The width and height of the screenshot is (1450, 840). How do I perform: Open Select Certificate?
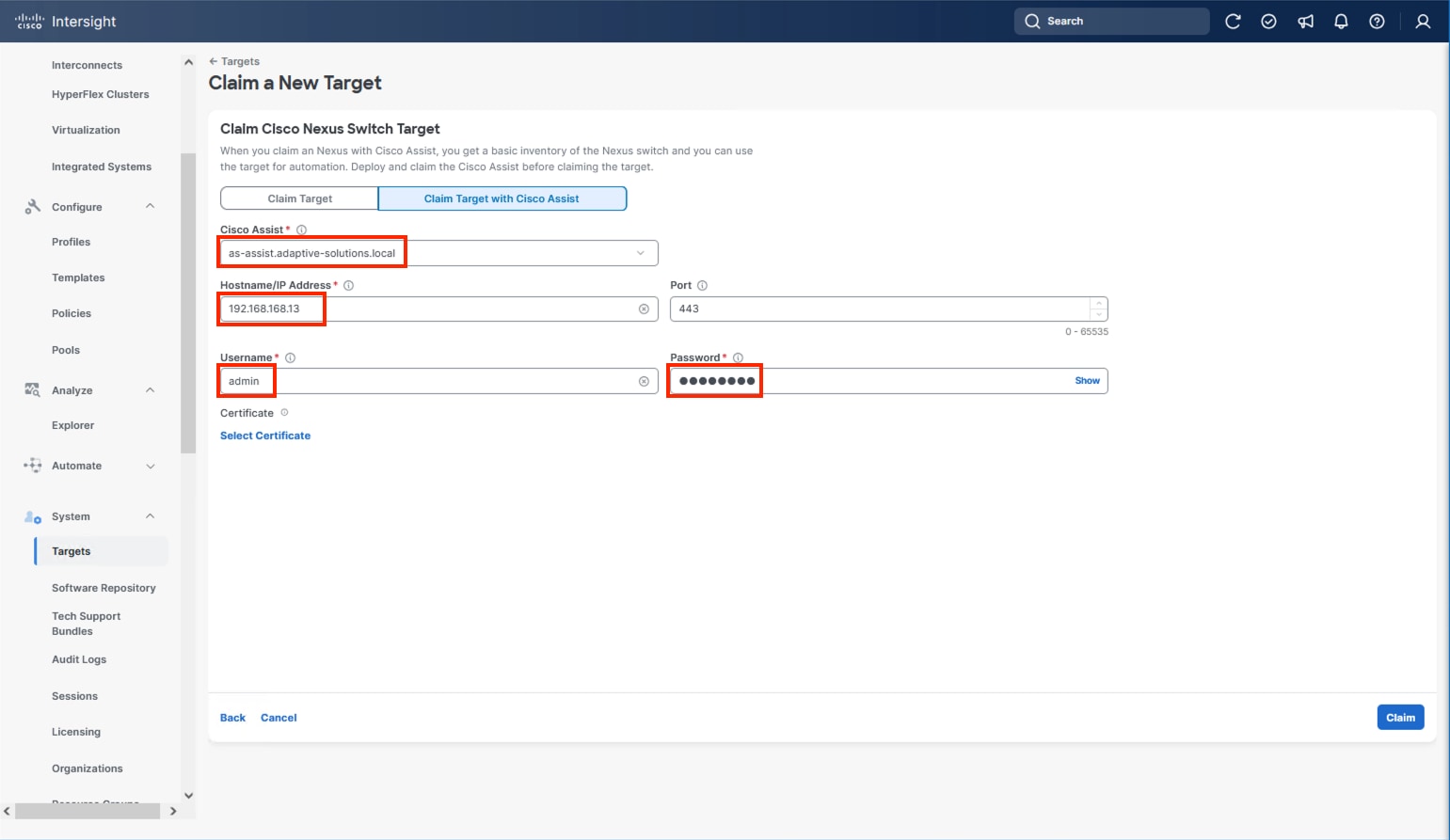pos(265,435)
